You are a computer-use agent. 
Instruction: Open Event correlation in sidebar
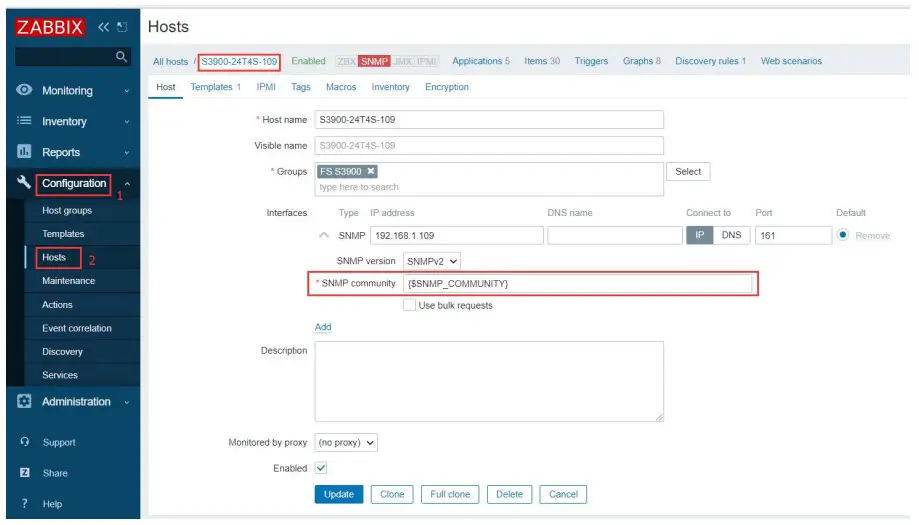point(77,328)
